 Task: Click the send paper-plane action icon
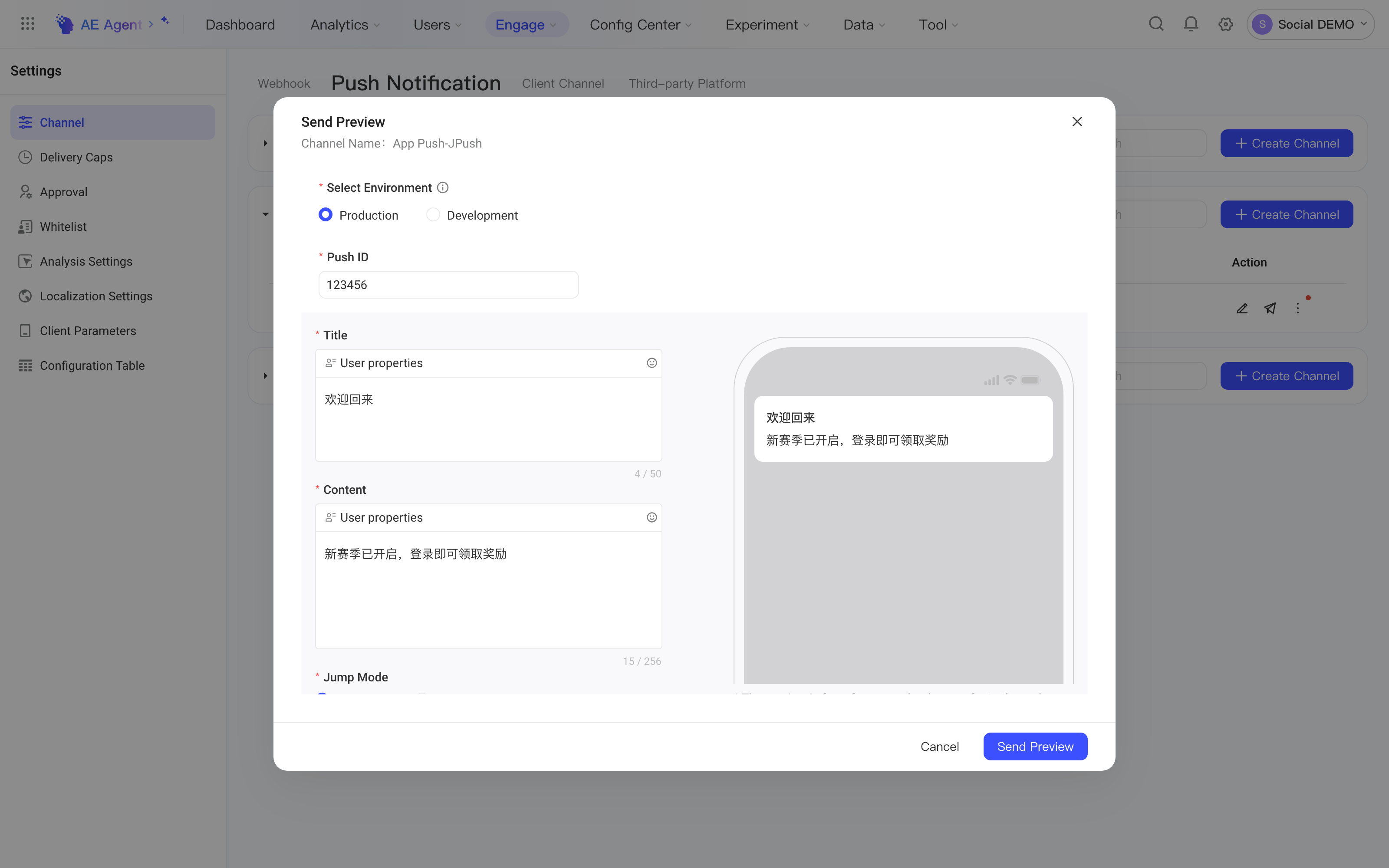[1270, 308]
